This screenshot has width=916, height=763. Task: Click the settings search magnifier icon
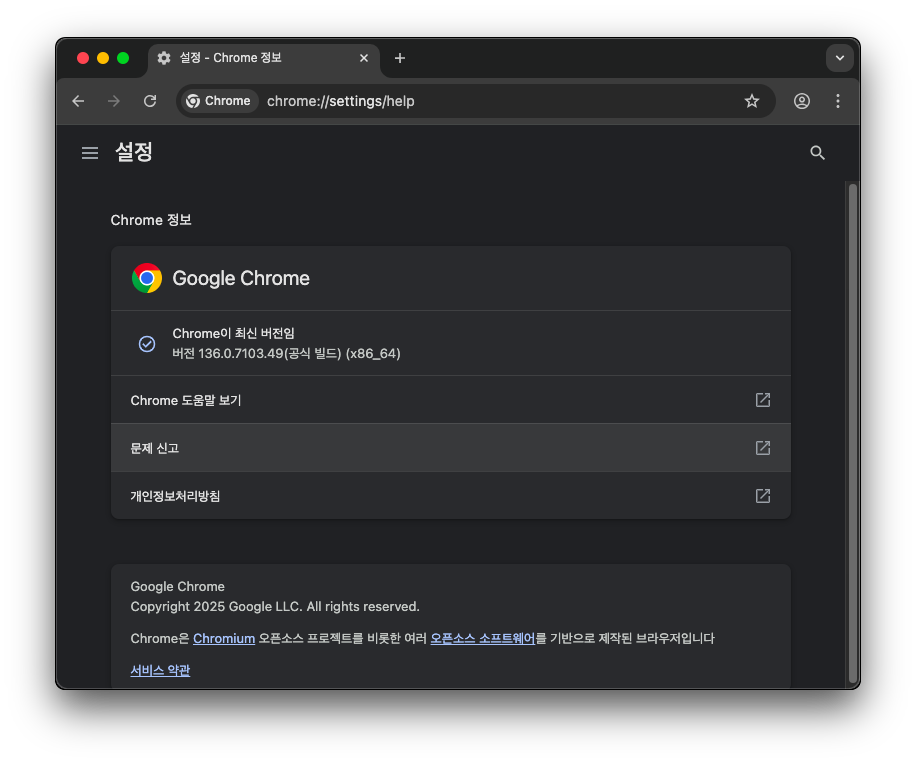(817, 153)
